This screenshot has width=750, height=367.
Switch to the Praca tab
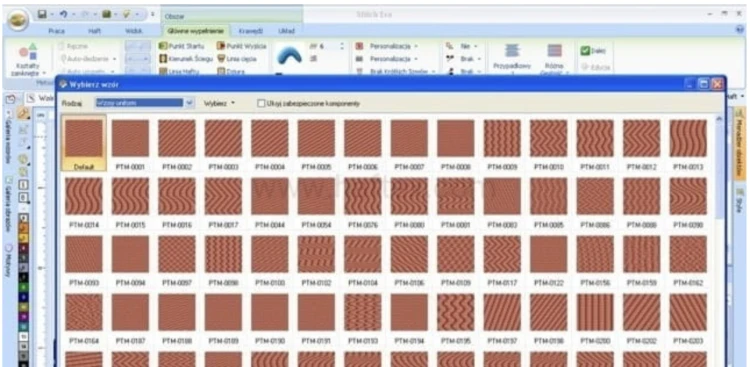(x=57, y=31)
